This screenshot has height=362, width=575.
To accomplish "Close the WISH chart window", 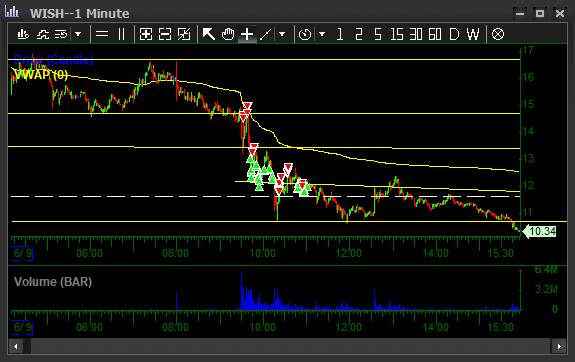I will click(560, 14).
